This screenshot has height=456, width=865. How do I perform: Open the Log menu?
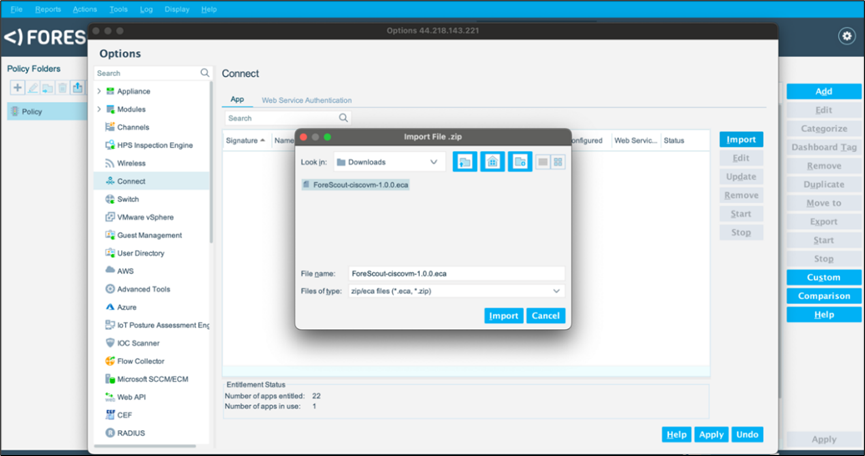pos(146,9)
